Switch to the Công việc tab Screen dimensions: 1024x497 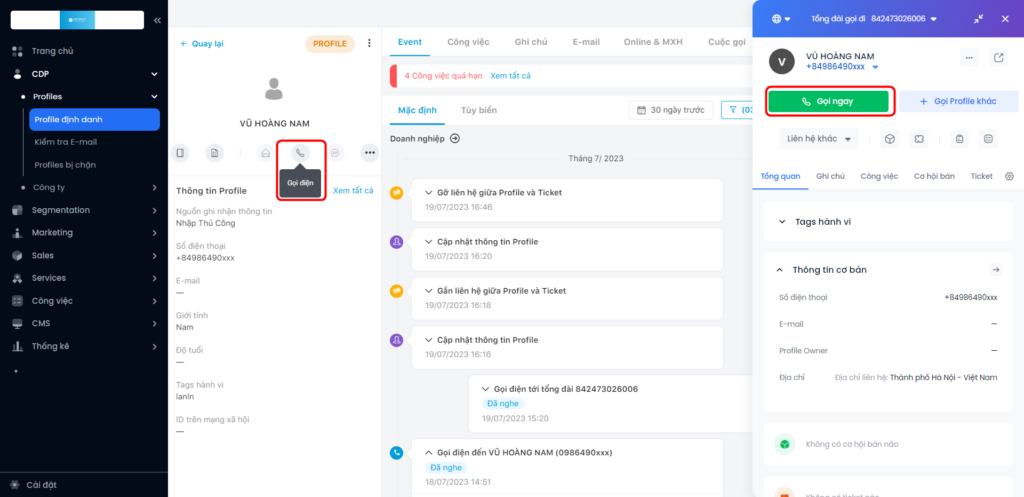click(468, 42)
